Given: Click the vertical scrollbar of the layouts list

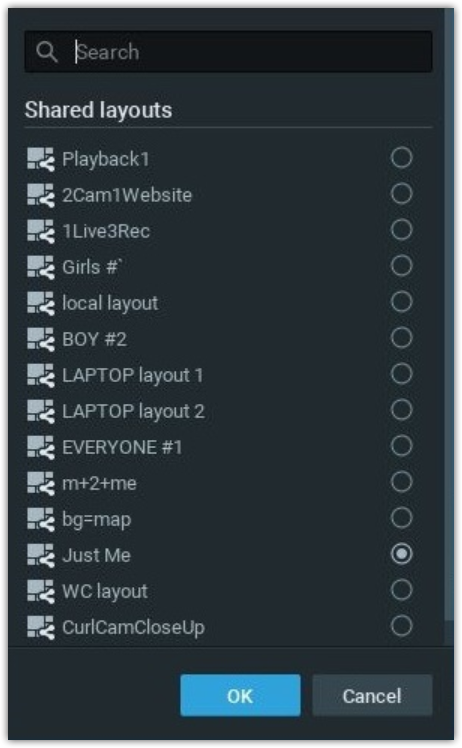Looking at the screenshot, I should pos(449,315).
